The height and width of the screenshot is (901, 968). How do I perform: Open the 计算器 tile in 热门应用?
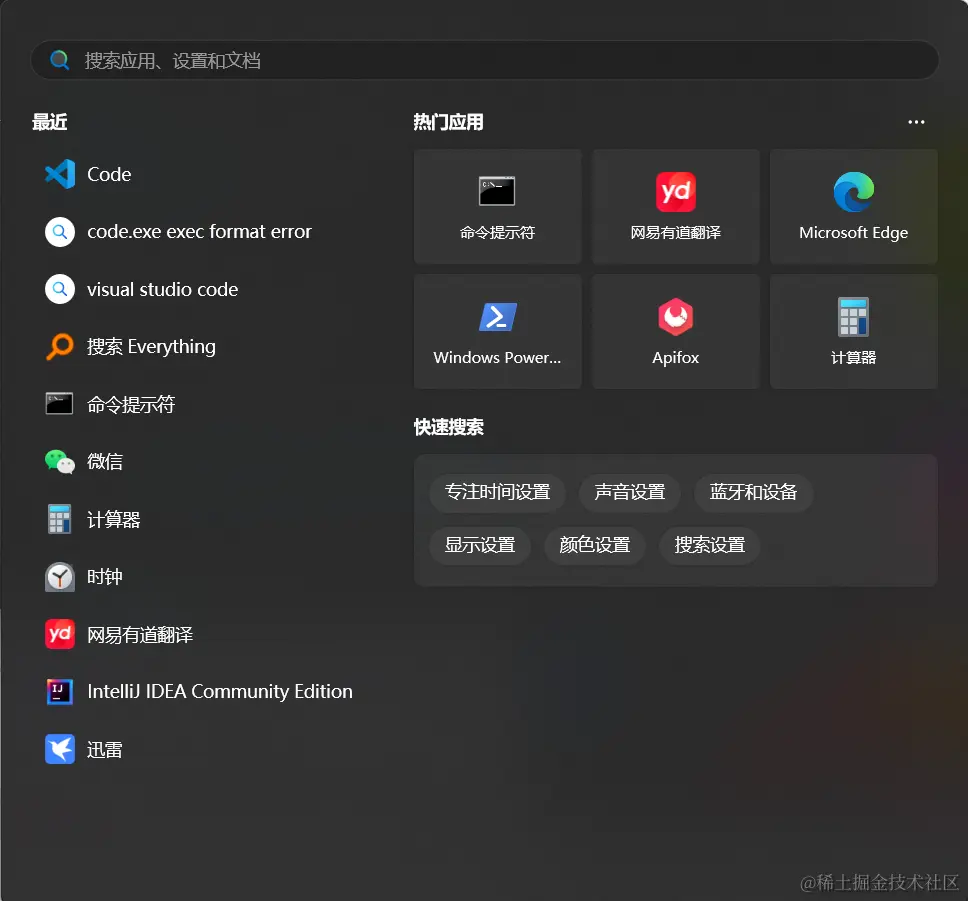[854, 332]
